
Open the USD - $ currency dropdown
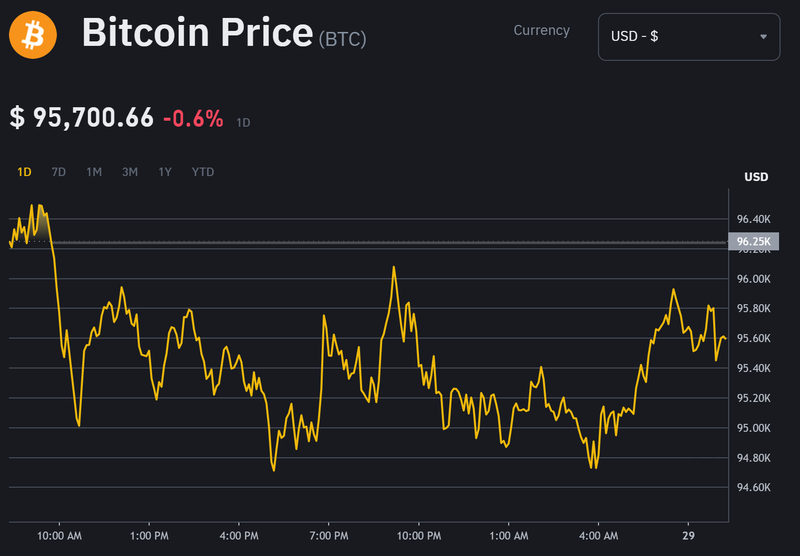coord(688,37)
